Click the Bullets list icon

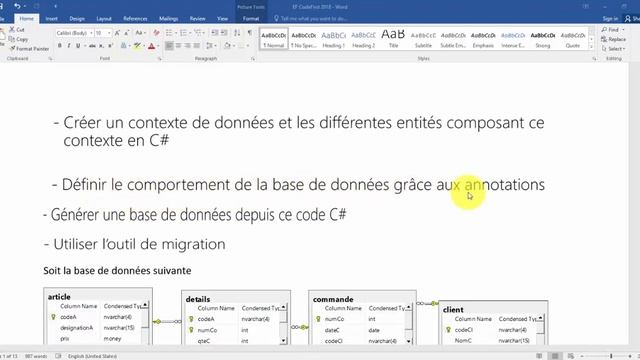[169, 33]
